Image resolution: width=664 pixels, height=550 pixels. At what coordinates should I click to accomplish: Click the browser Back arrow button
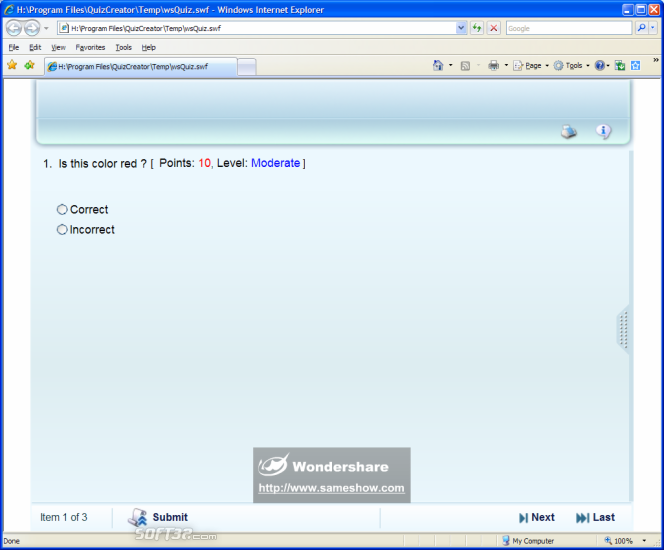pyautogui.click(x=14, y=28)
